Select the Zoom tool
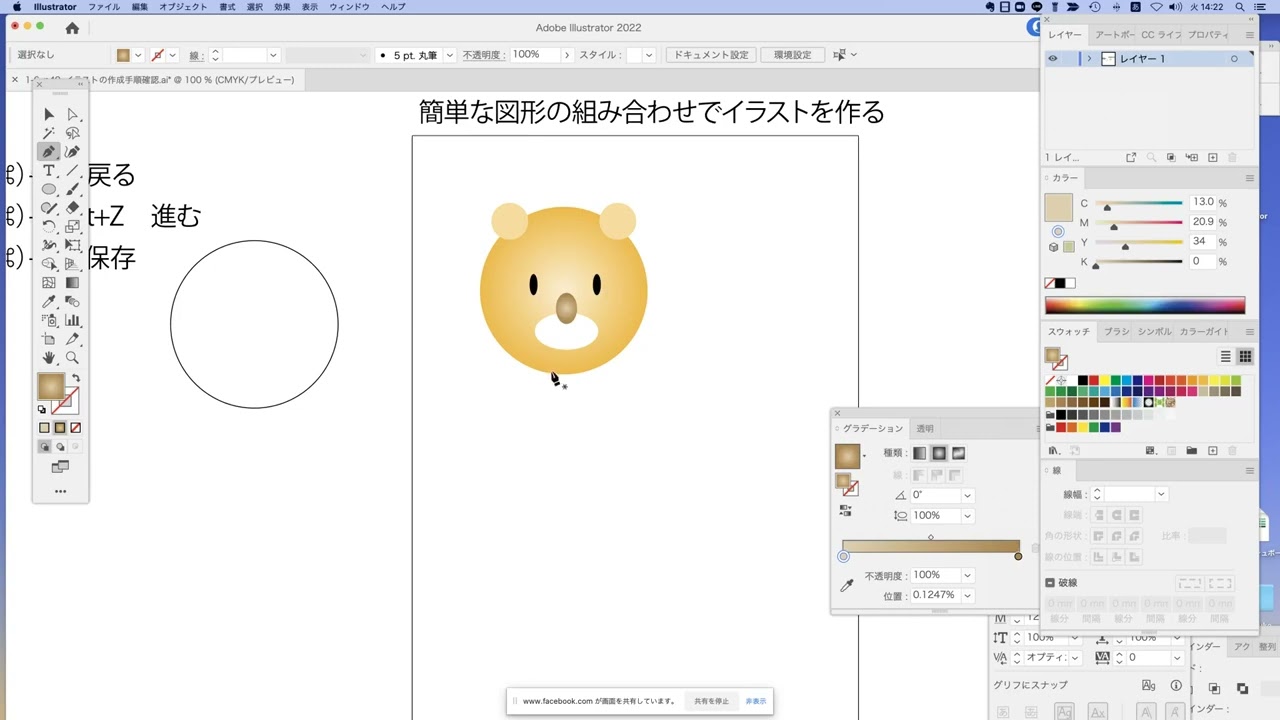The image size is (1280, 720). 72,358
